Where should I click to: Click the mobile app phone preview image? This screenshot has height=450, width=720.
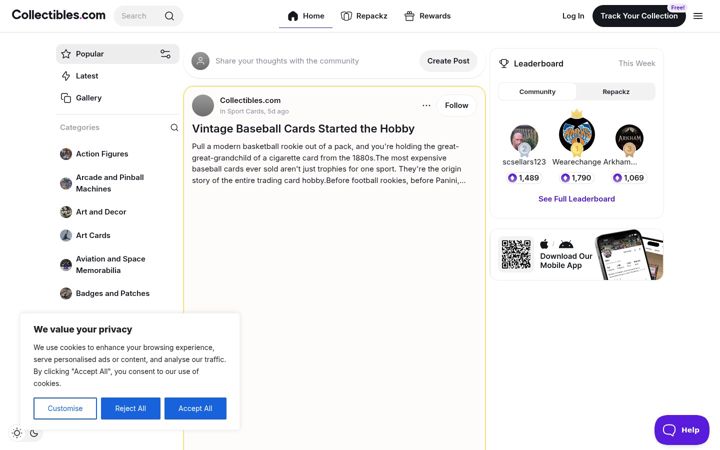(x=629, y=254)
